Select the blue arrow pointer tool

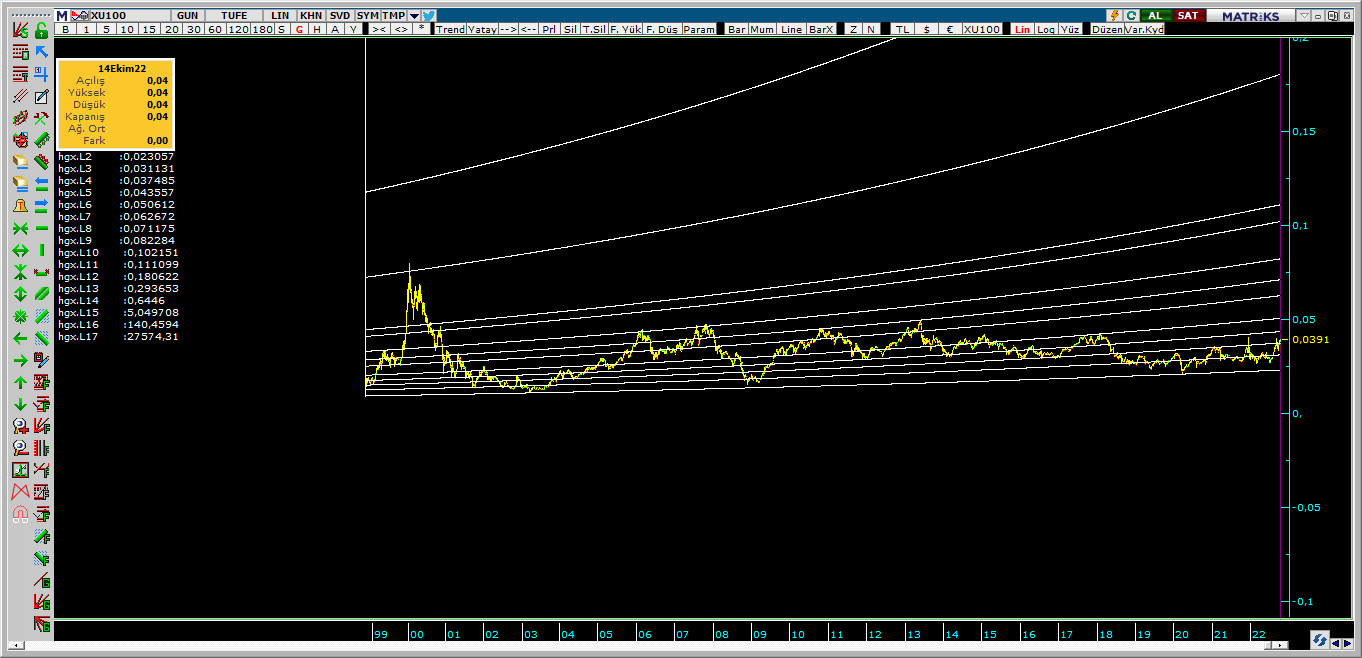41,52
